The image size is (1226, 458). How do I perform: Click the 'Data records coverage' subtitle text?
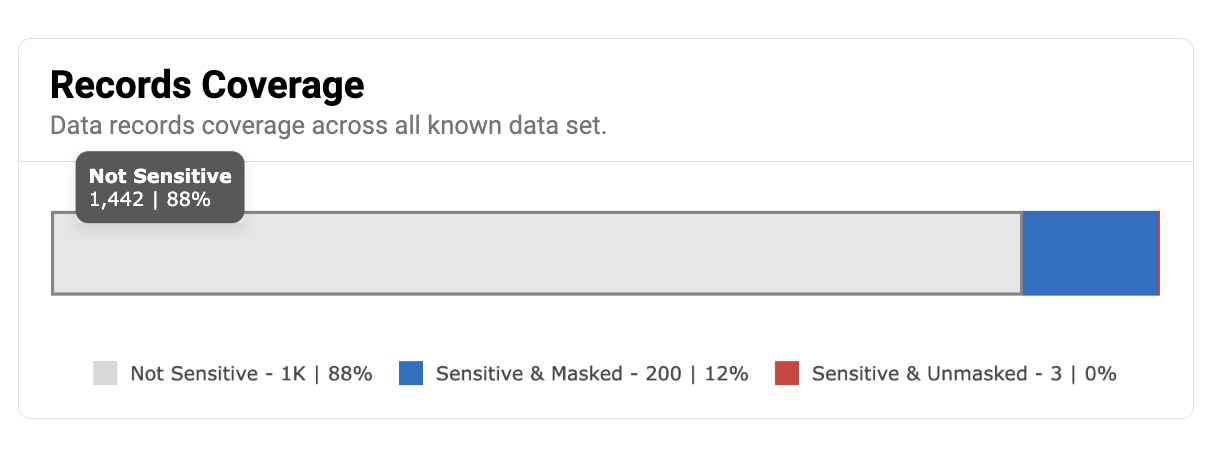pos(328,127)
